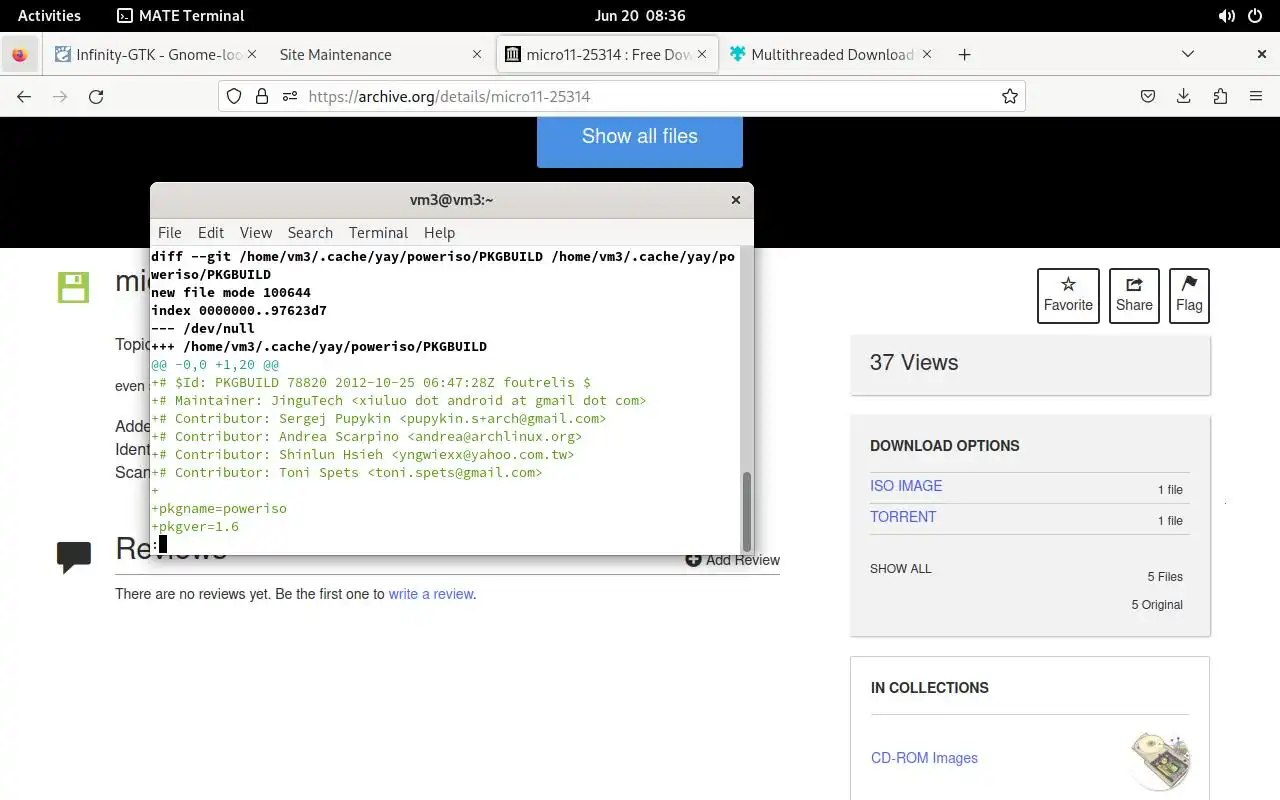Click the 37 Views text
Viewport: 1280px width, 800px height.
914,363
